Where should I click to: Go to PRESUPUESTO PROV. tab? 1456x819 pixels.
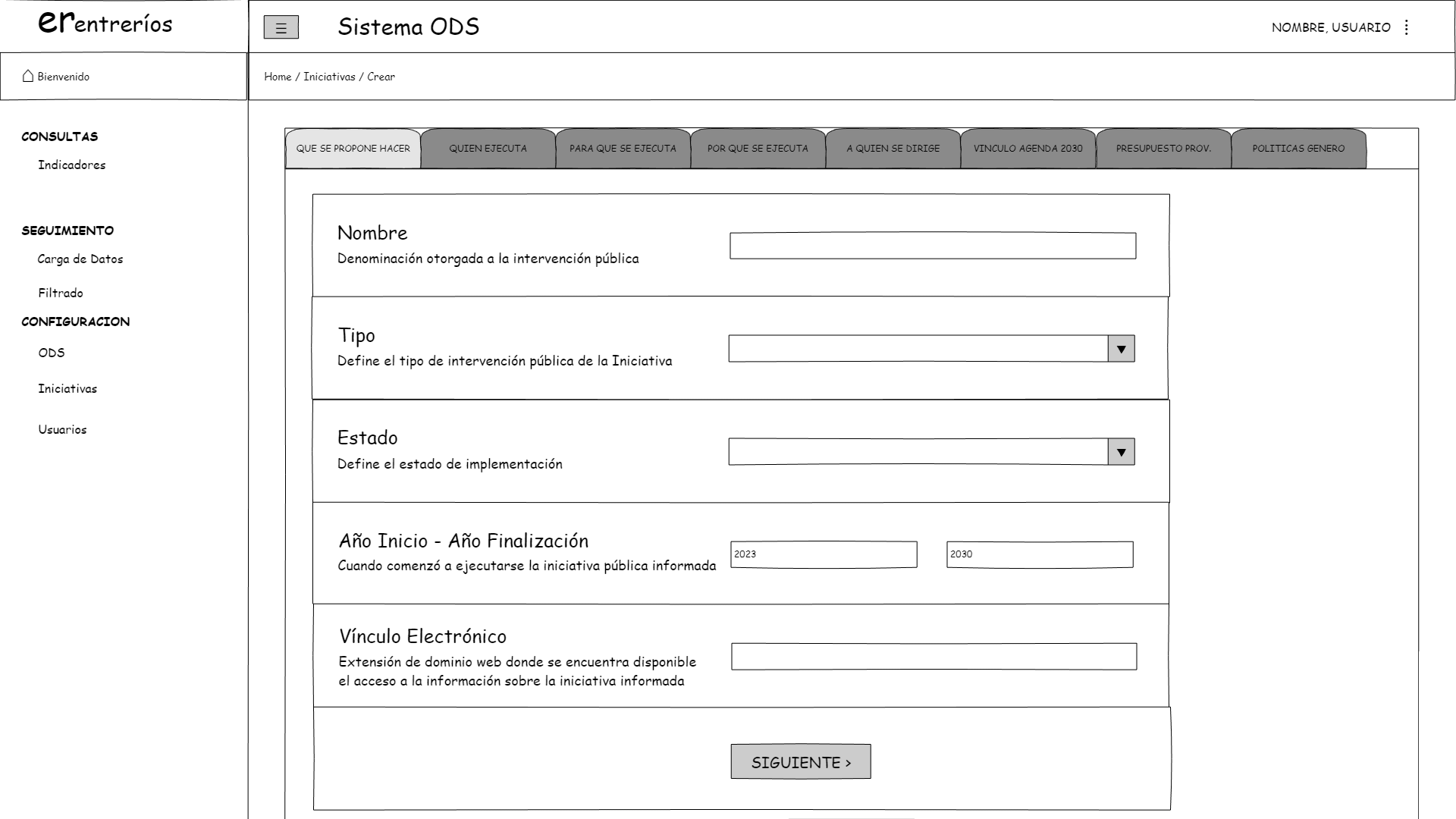pos(1163,149)
